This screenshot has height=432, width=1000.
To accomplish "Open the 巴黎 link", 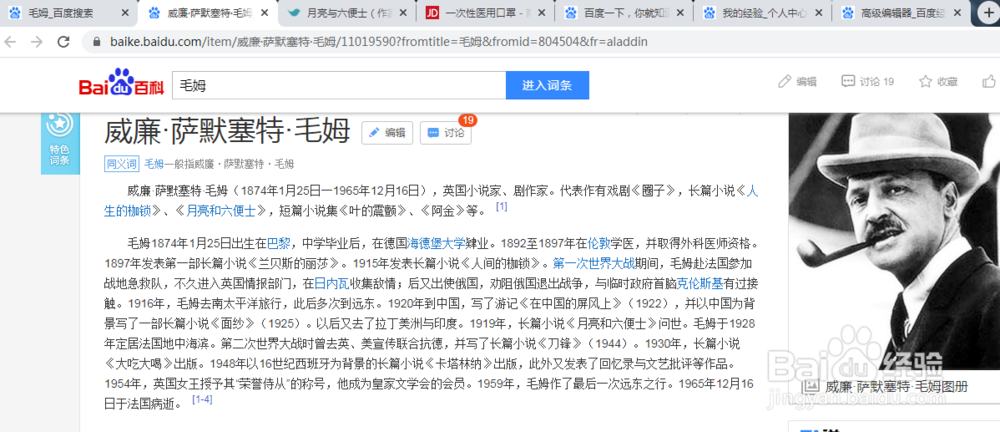I will [x=279, y=243].
